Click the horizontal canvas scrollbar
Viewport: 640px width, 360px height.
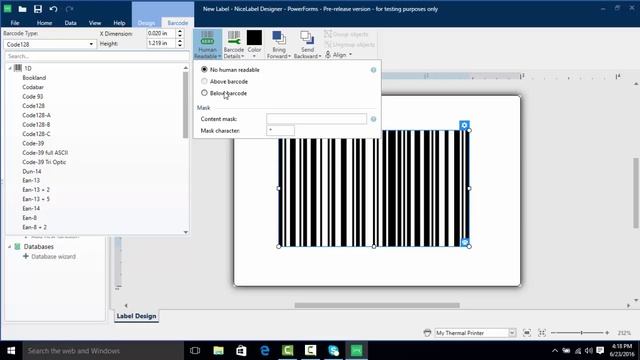377,305
